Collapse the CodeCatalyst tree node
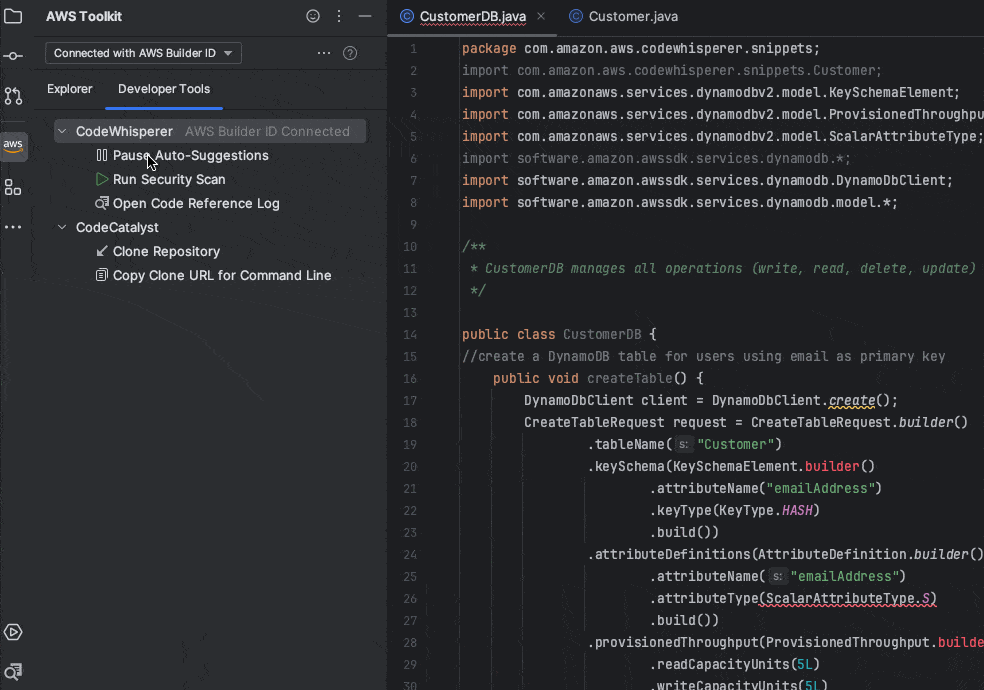 62,227
